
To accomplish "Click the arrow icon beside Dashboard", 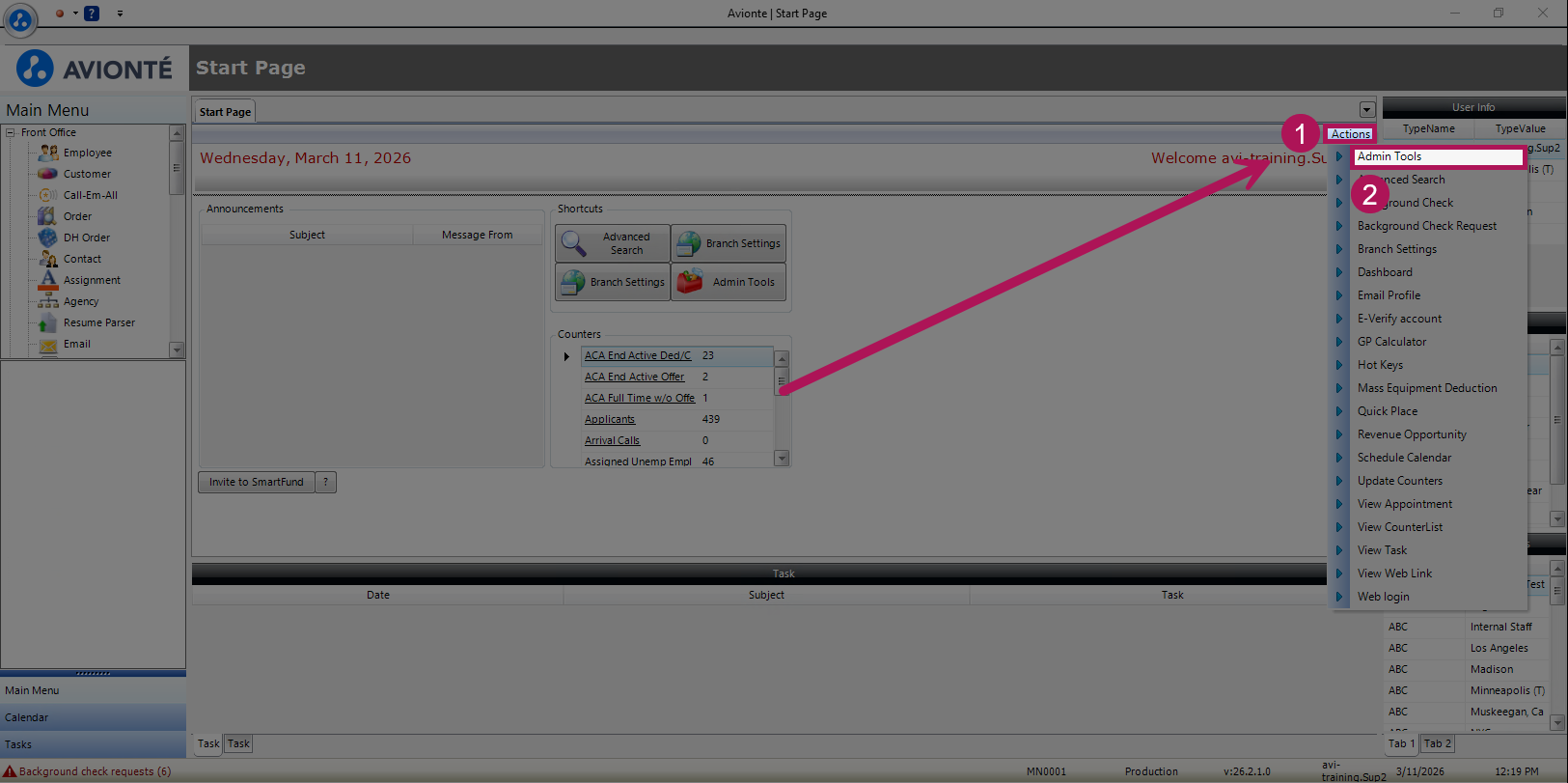I will point(1339,272).
